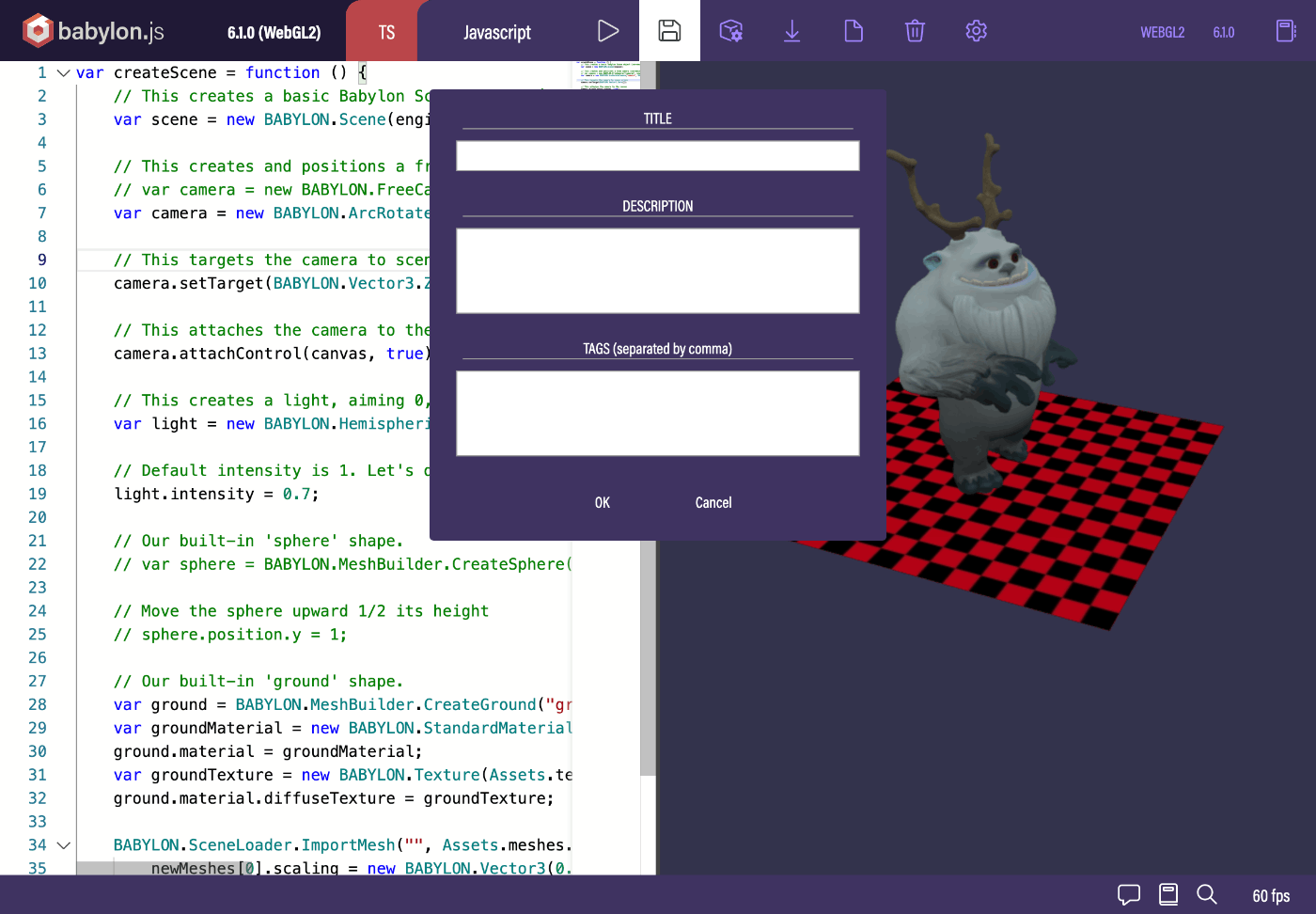Click the DESCRIPTION text area
This screenshot has height=914, width=1316.
pyautogui.click(x=658, y=271)
